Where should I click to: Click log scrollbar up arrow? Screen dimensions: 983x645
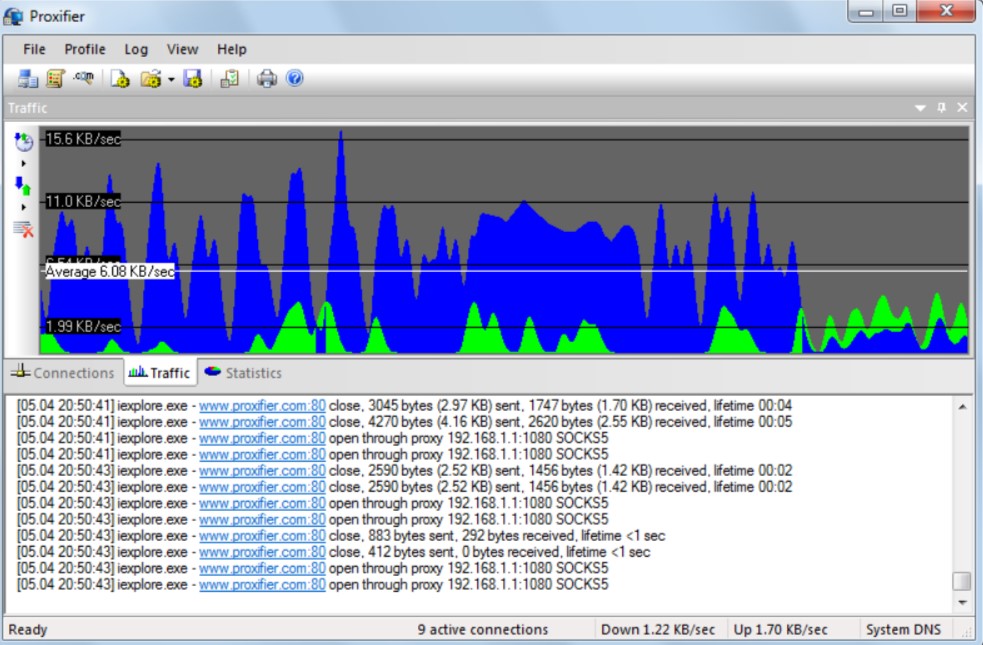pyautogui.click(x=962, y=407)
